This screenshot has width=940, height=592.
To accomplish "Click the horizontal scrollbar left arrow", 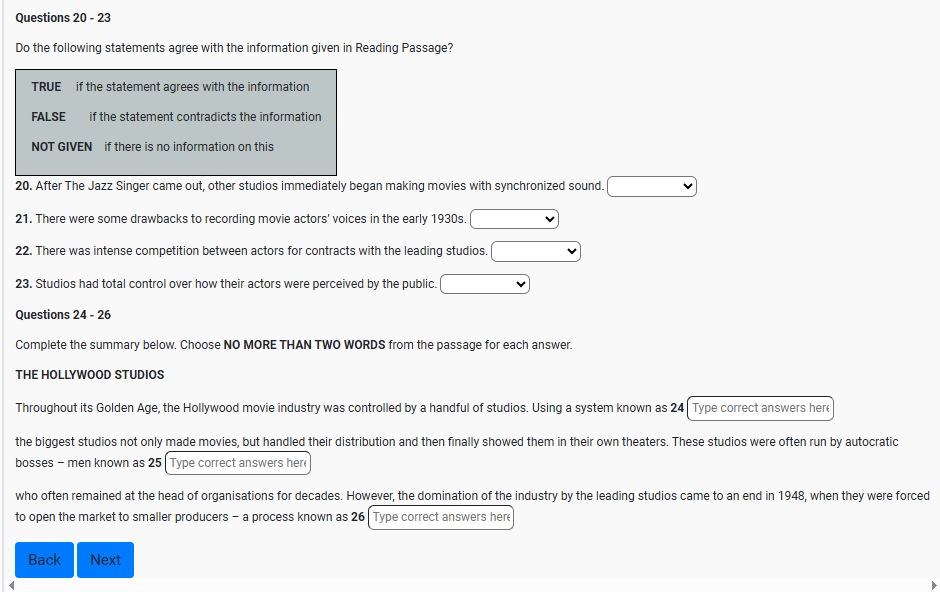I will [x=10, y=585].
